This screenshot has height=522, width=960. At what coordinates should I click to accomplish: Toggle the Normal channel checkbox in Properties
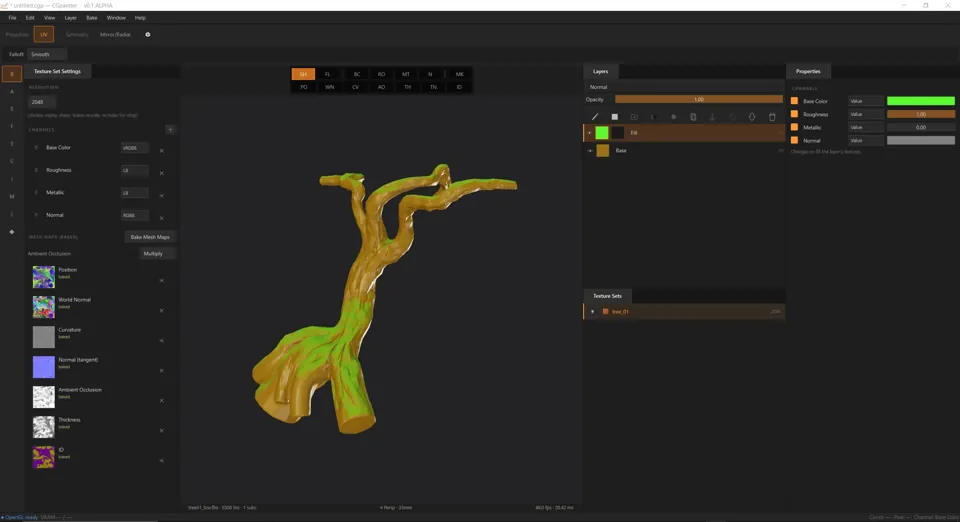(x=795, y=141)
